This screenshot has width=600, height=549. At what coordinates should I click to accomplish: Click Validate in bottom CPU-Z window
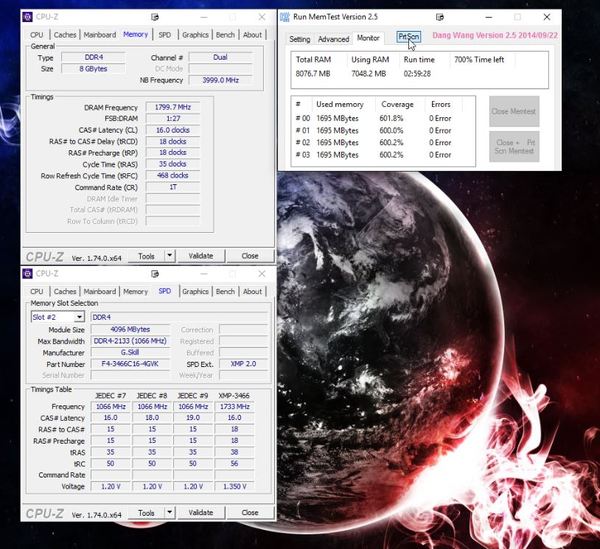201,513
